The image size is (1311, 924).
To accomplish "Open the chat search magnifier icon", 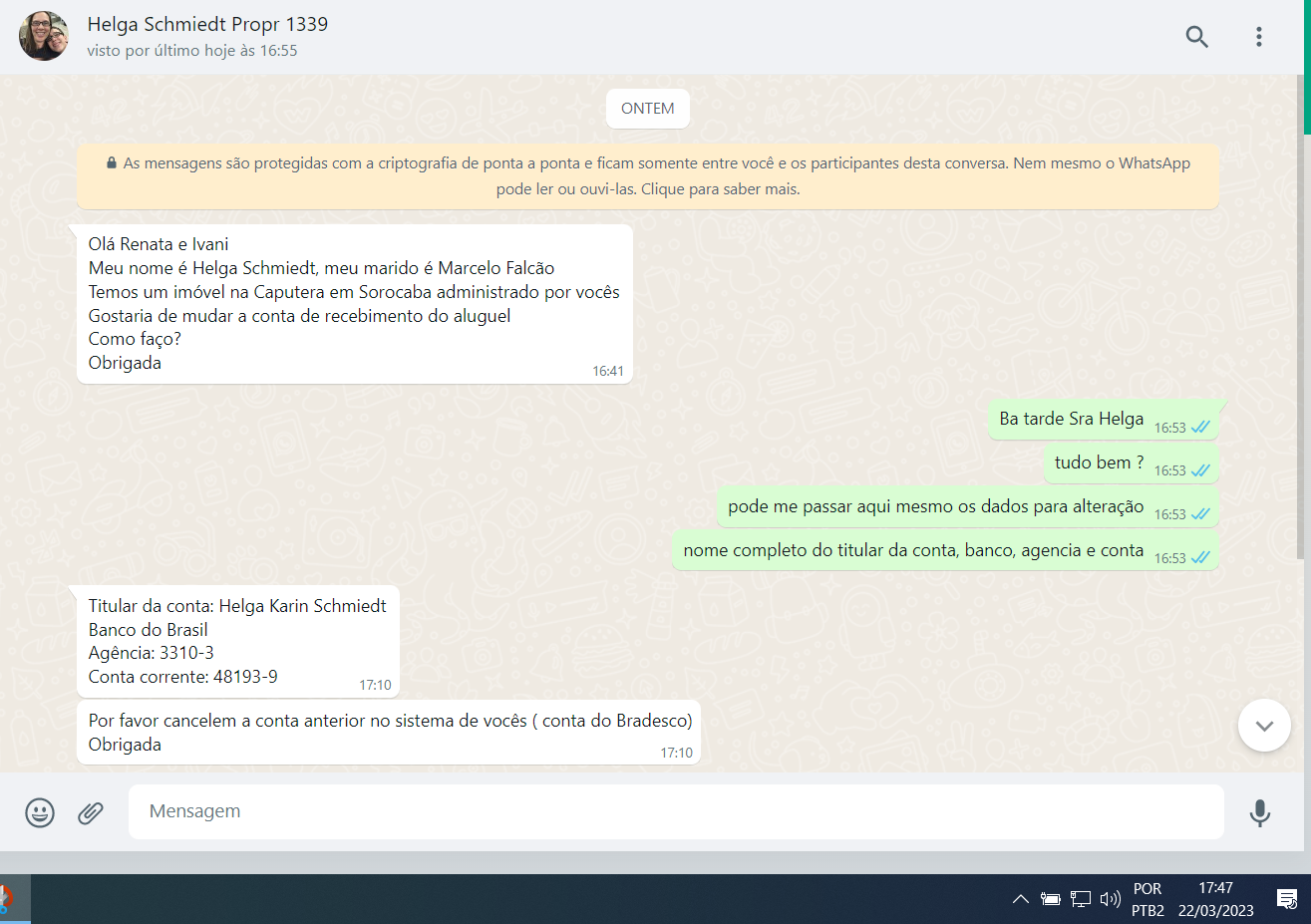I will coord(1196,37).
